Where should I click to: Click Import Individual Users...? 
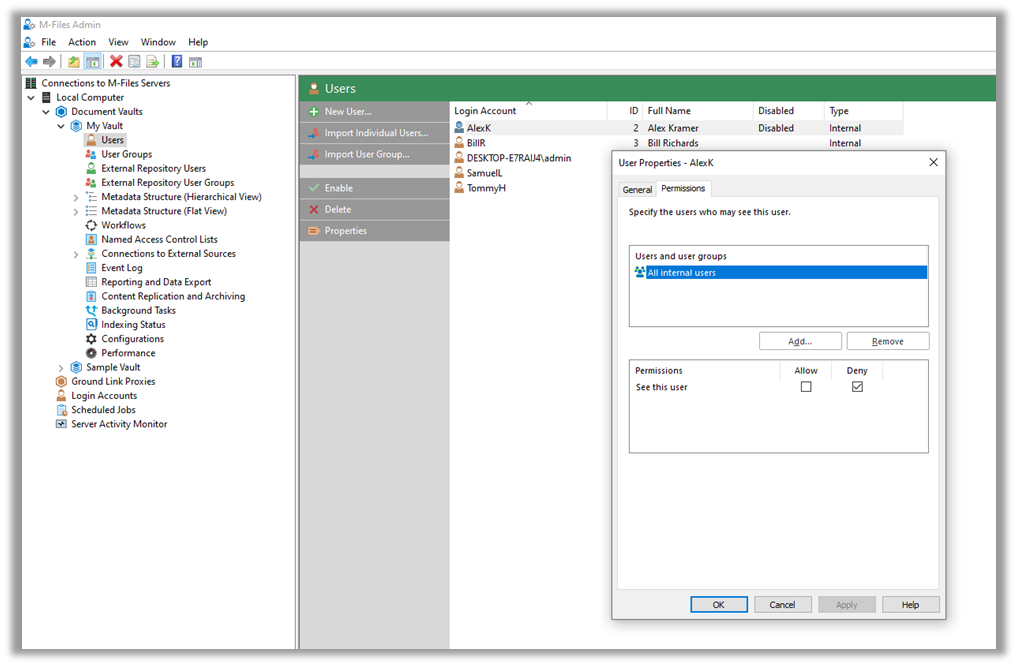(x=374, y=133)
